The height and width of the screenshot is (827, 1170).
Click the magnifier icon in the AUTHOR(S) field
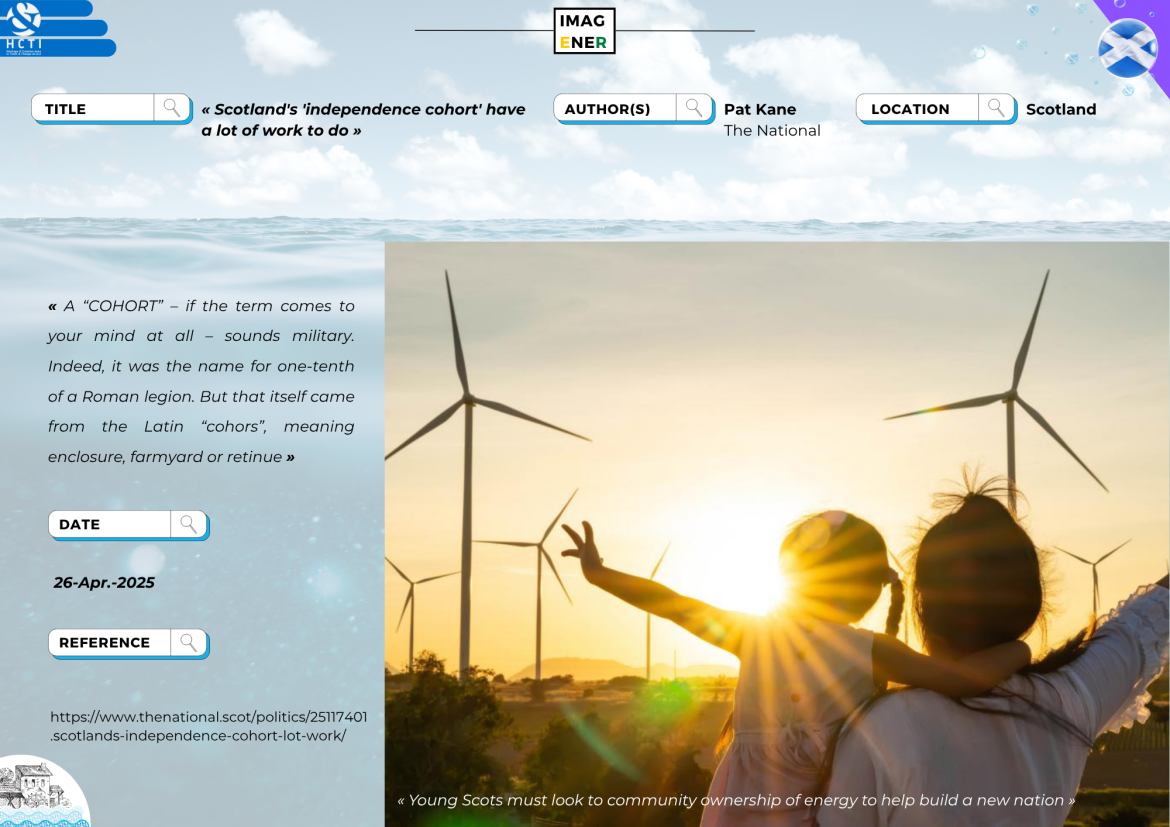(694, 108)
